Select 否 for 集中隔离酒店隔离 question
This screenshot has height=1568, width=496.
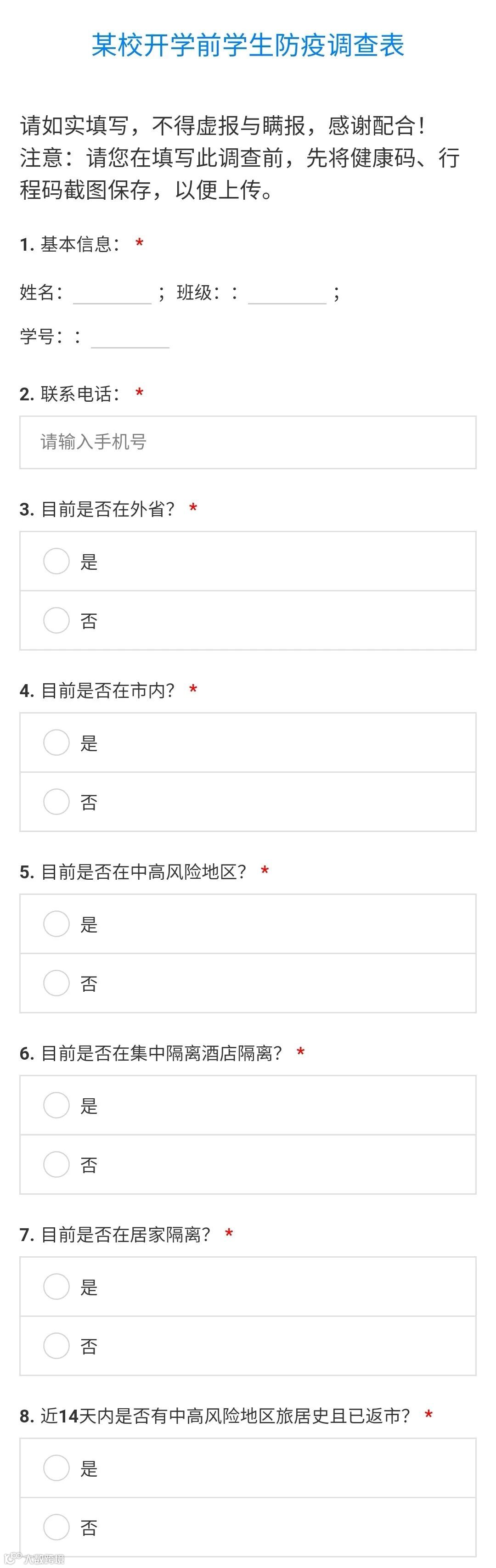click(x=56, y=1164)
